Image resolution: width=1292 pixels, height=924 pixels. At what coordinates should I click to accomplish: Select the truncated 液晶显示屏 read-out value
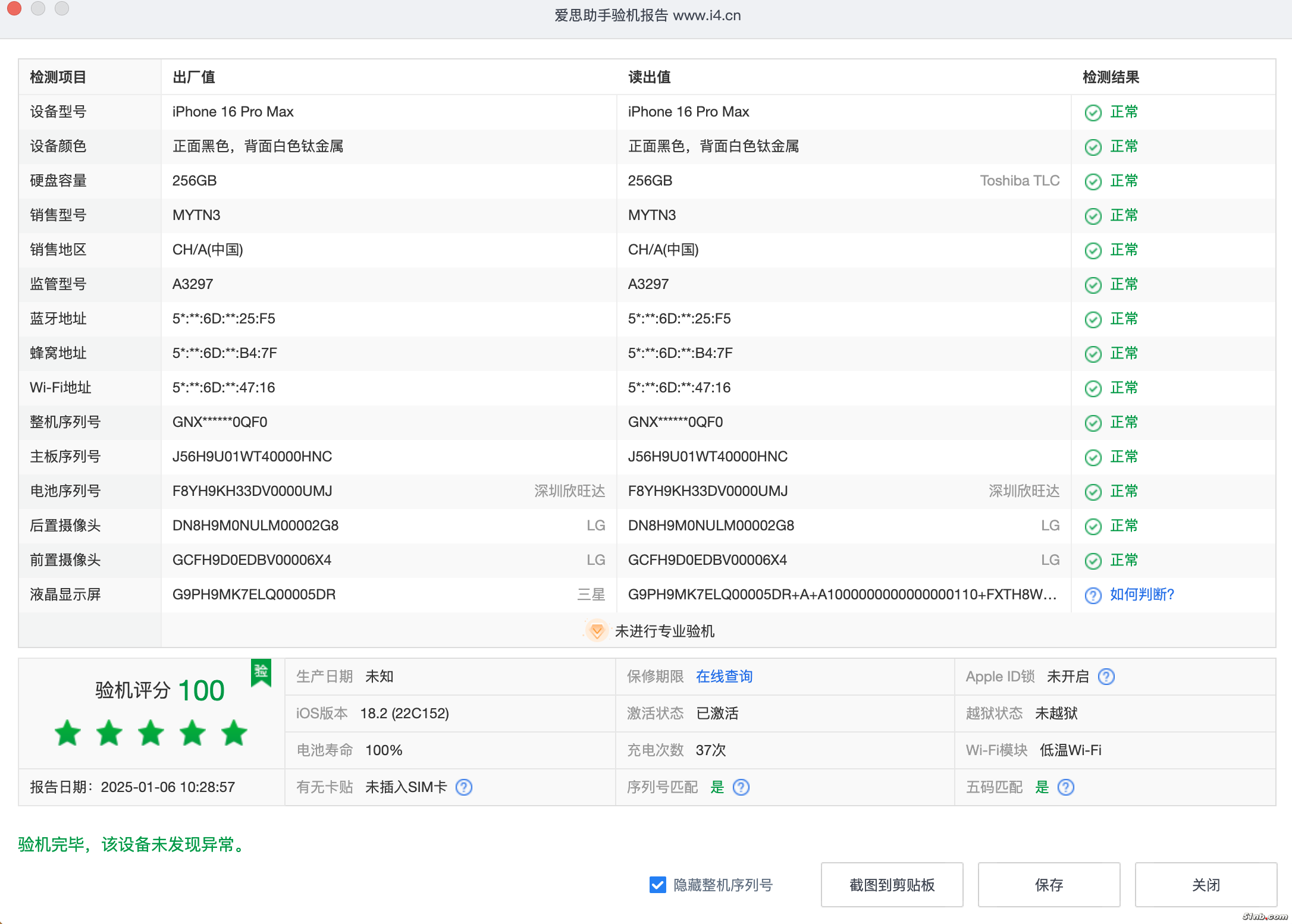click(842, 595)
